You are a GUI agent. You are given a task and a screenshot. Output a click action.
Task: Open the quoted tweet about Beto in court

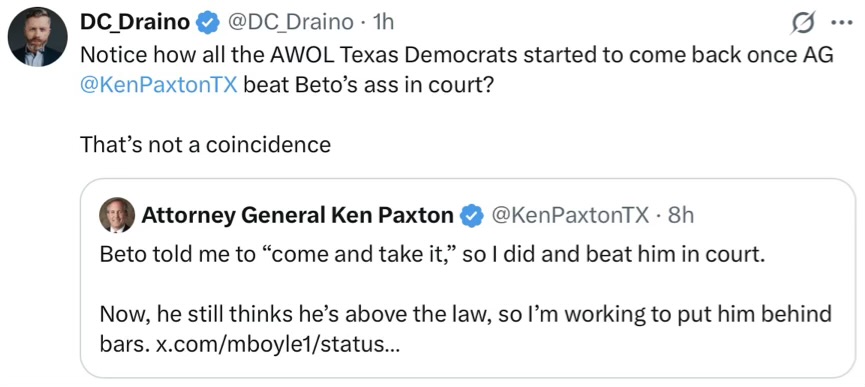point(467,278)
